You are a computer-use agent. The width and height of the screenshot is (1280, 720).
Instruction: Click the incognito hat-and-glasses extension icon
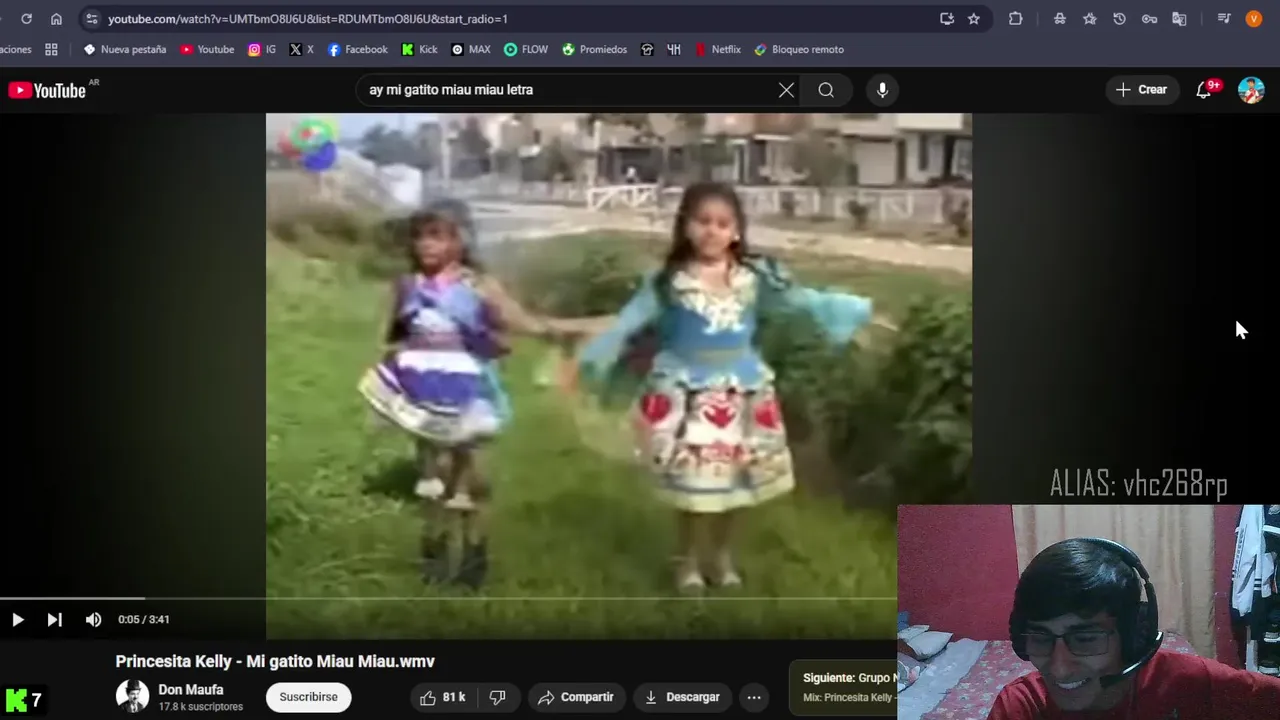pos(1059,19)
